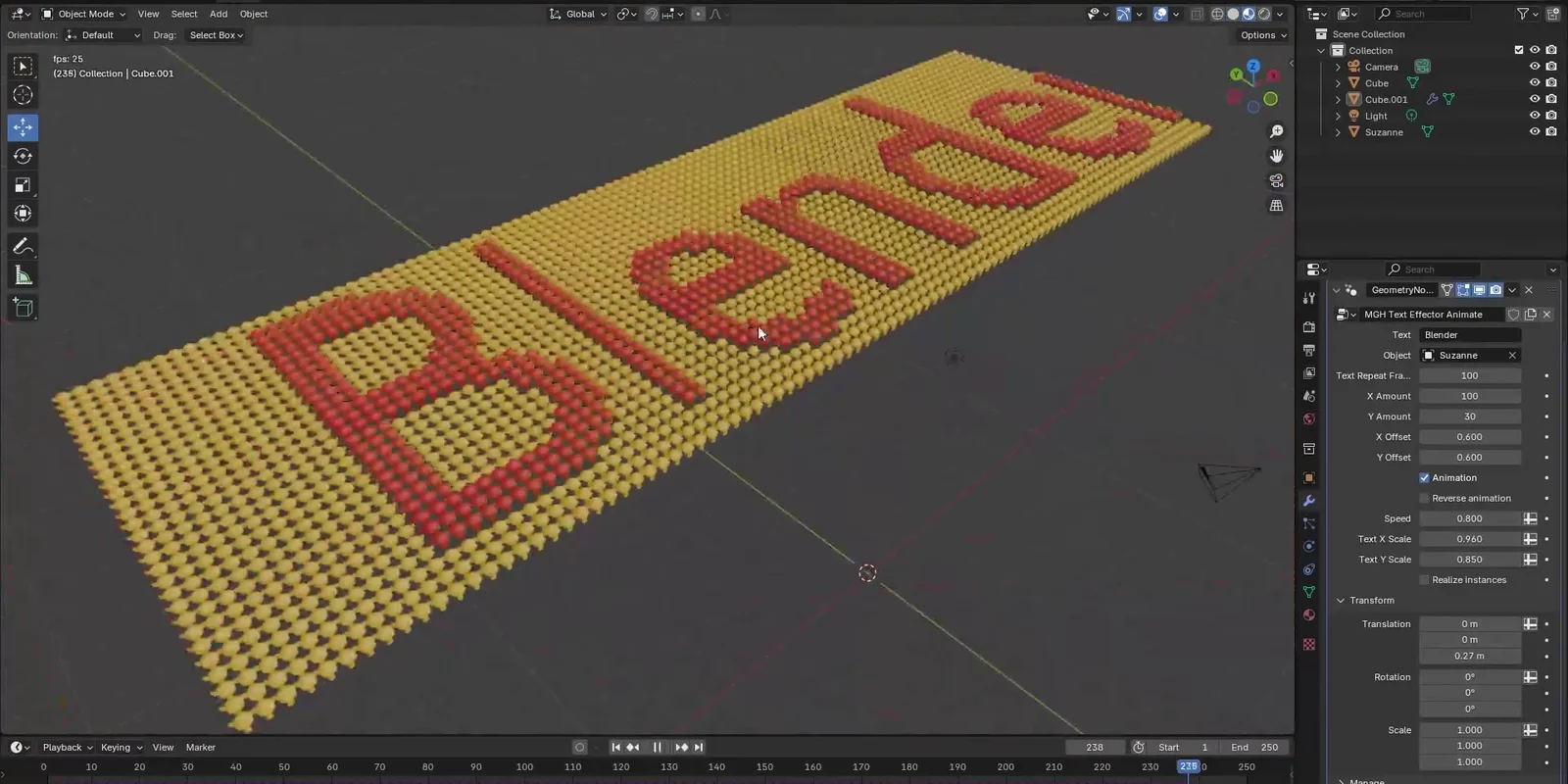The image size is (1568, 784).
Task: Open the Output properties tab
Action: (x=1309, y=350)
